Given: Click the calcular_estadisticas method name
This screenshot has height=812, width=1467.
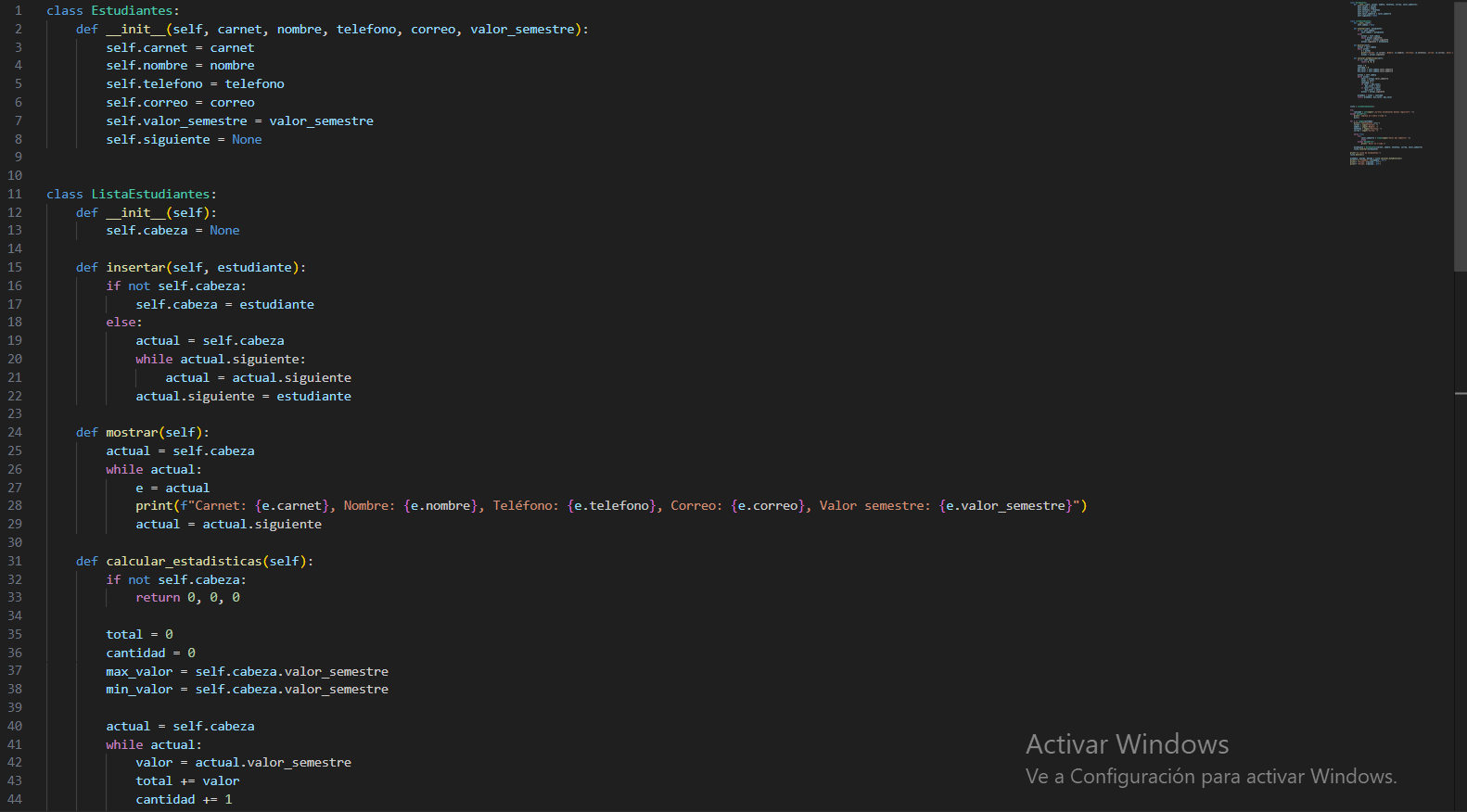Looking at the screenshot, I should click(184, 561).
